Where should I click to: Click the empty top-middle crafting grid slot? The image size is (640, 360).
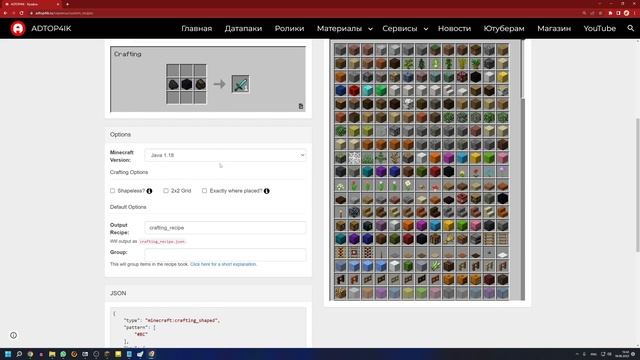pyautogui.click(x=187, y=71)
